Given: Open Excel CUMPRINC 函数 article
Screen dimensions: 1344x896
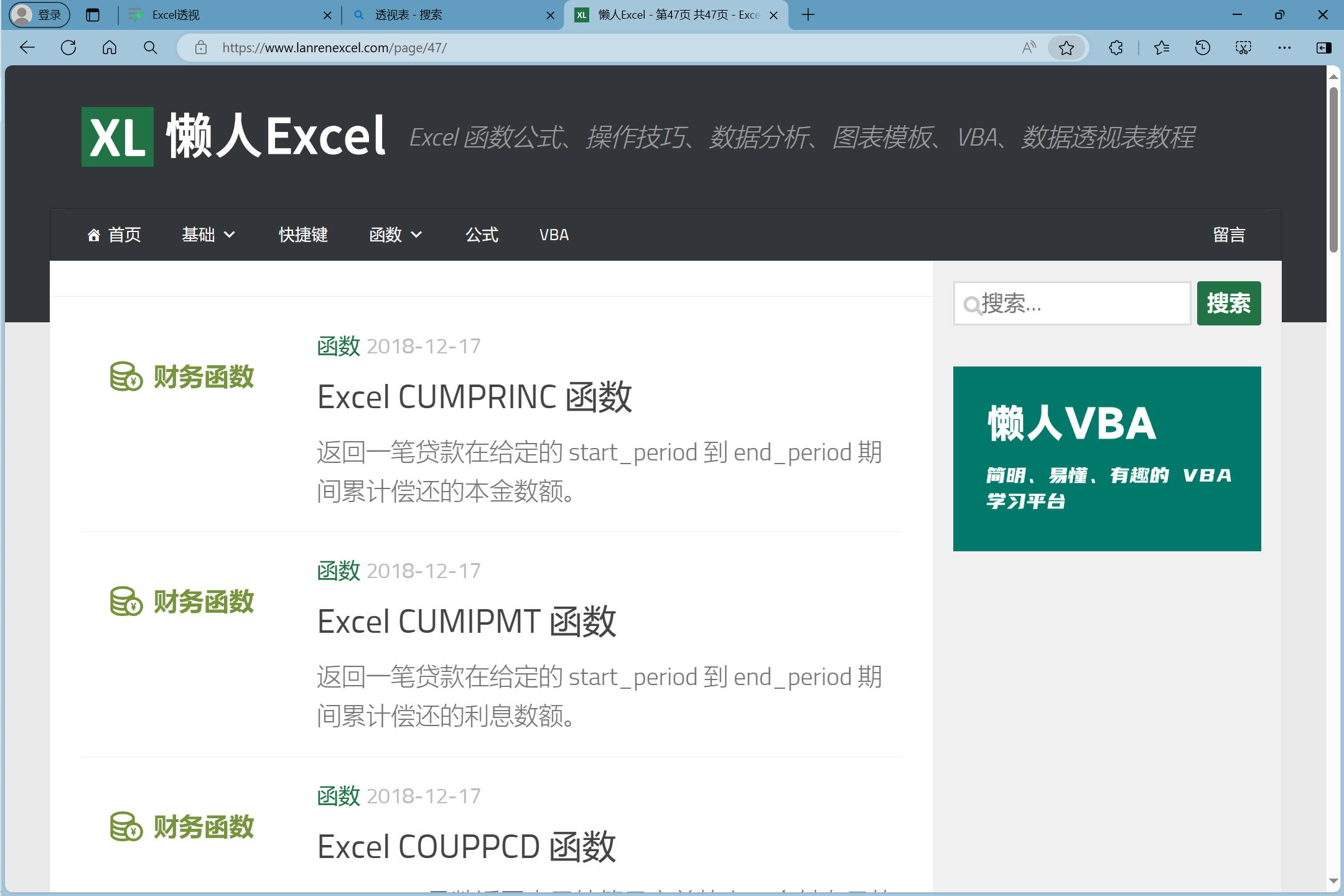Looking at the screenshot, I should point(474,397).
